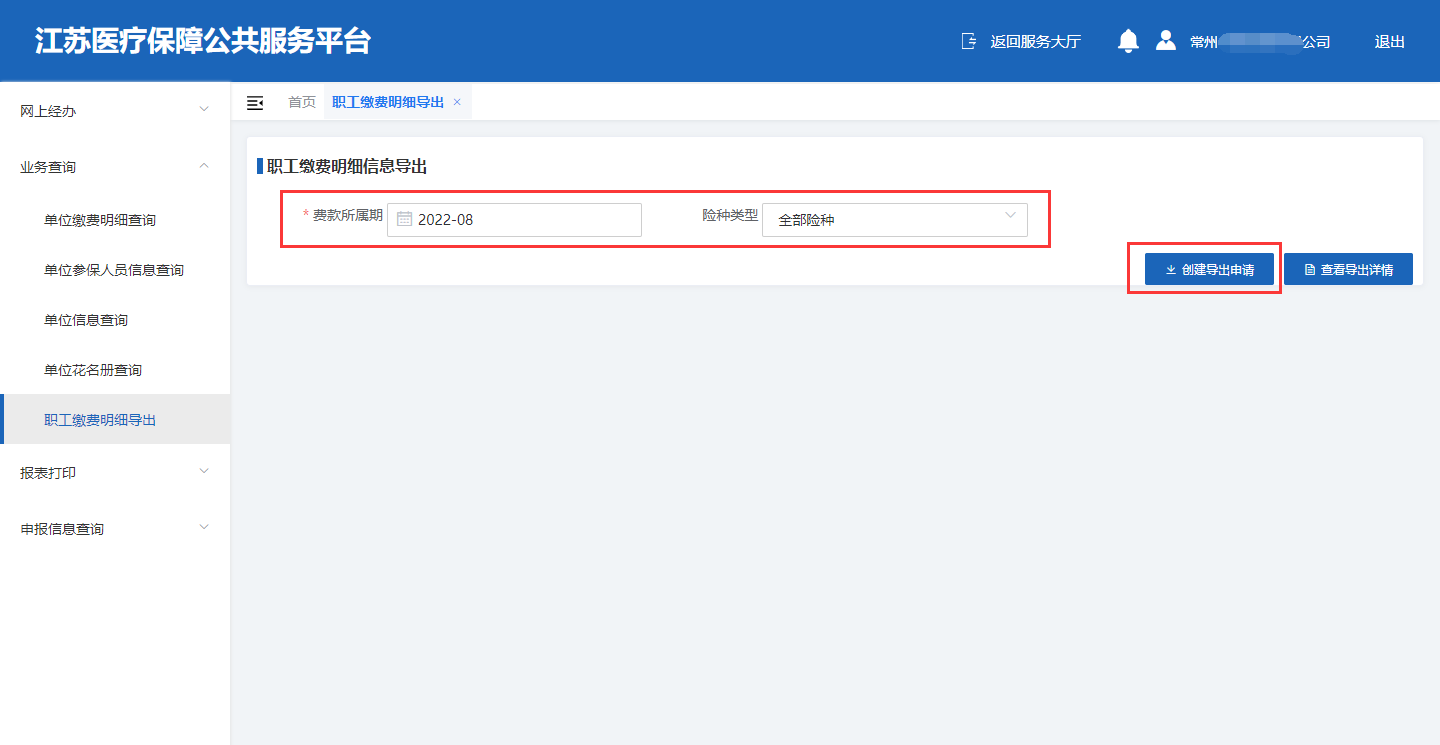The width and height of the screenshot is (1440, 745).
Task: Open 单位参保人员信息查询 in sidebar
Action: 114,270
